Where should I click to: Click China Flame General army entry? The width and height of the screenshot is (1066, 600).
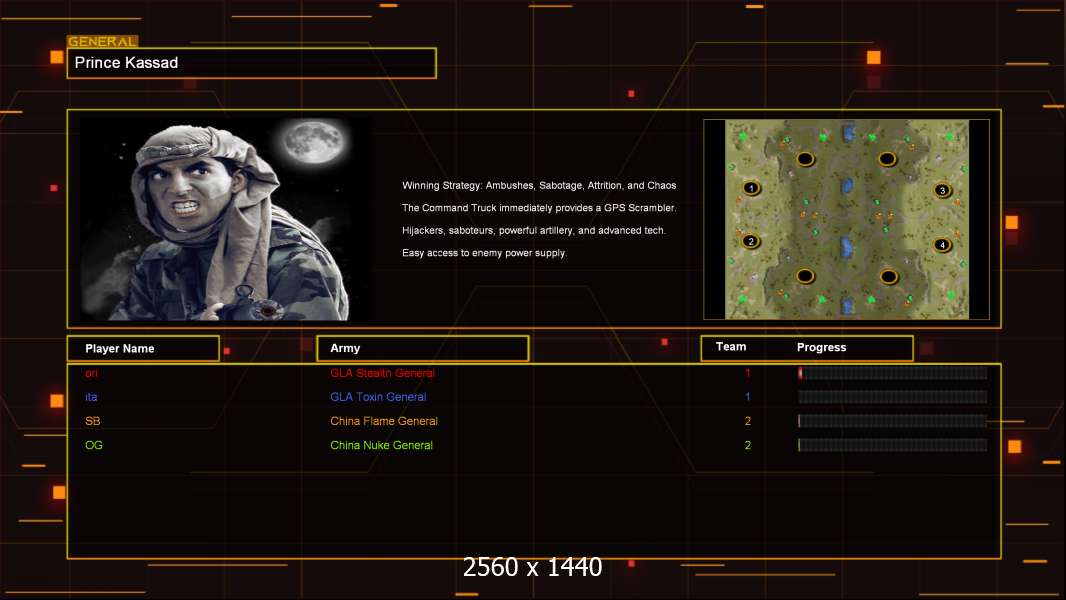(x=383, y=421)
